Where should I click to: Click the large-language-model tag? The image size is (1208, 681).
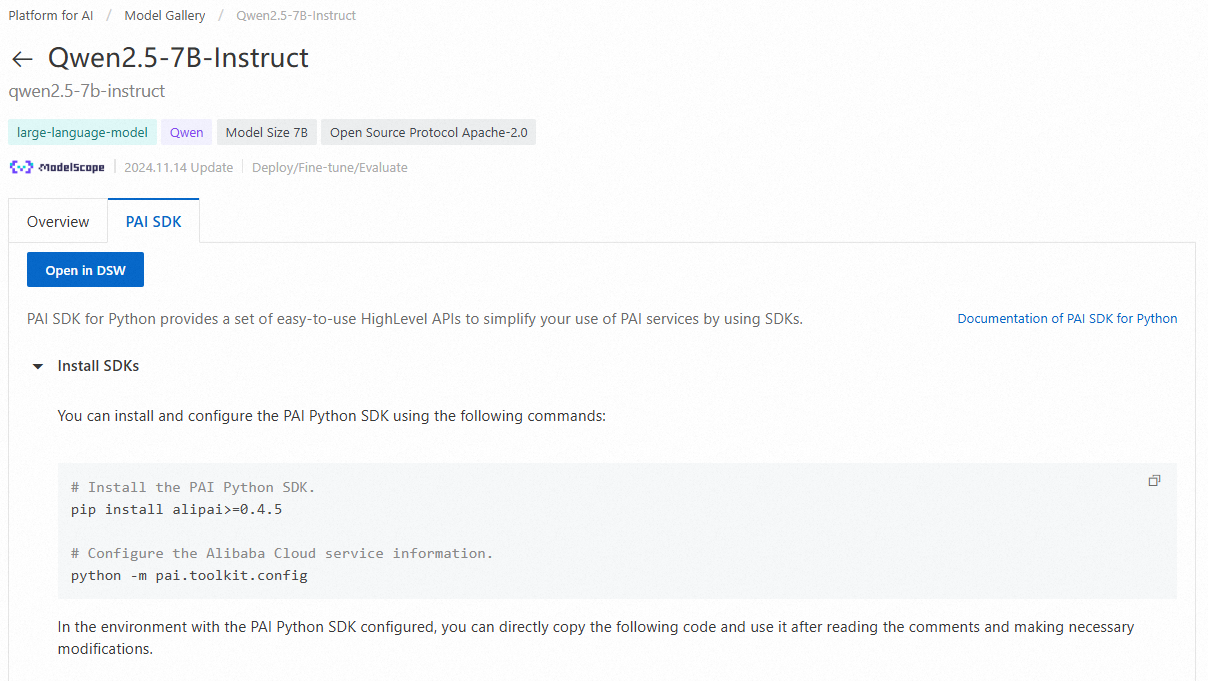pyautogui.click(x=82, y=132)
